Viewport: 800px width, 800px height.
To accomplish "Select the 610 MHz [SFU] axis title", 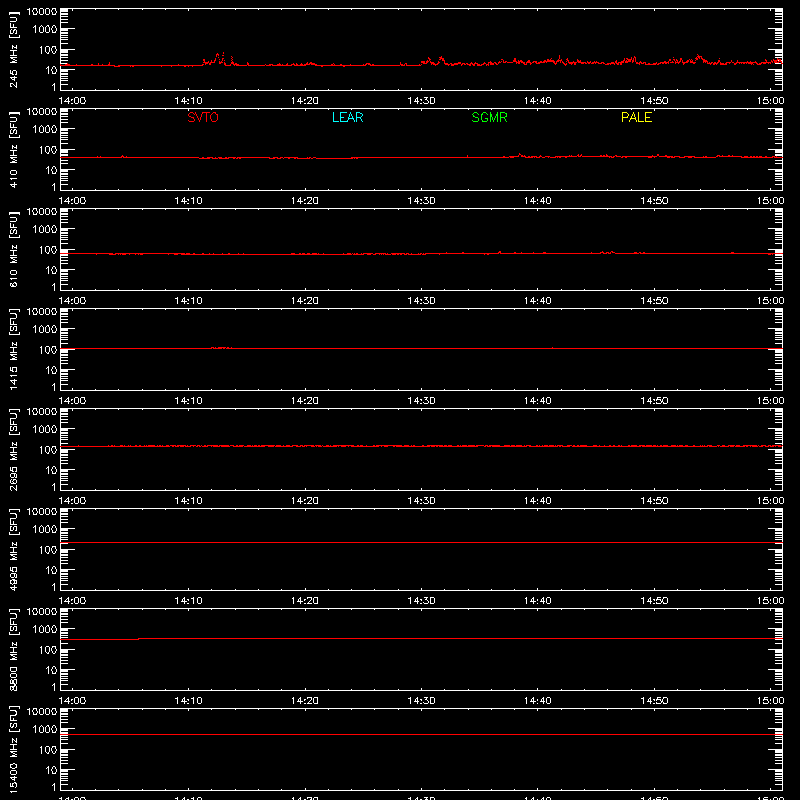I will tap(13, 249).
